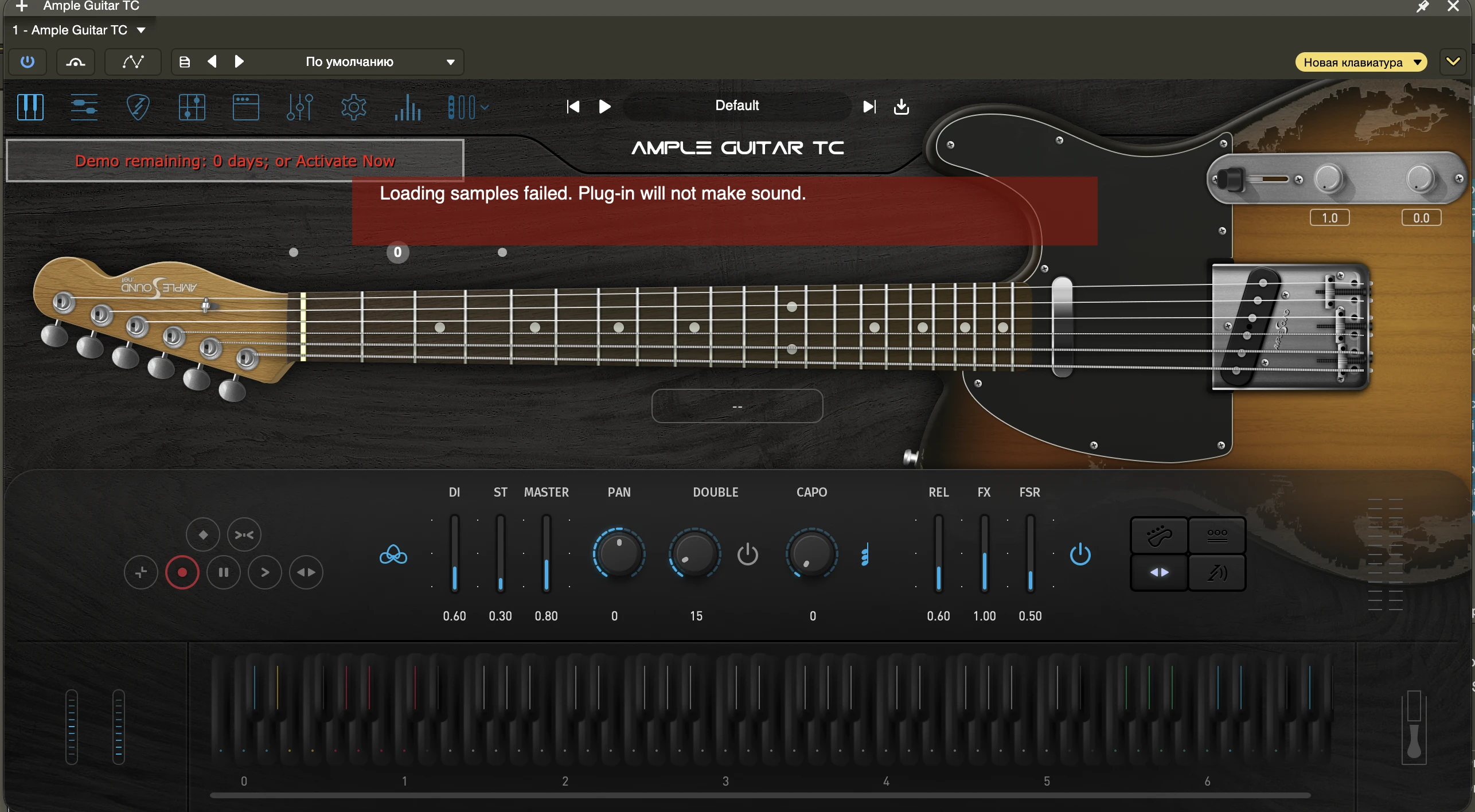Click the DOUBLE knob
This screenshot has width=1475, height=812.
(x=694, y=553)
